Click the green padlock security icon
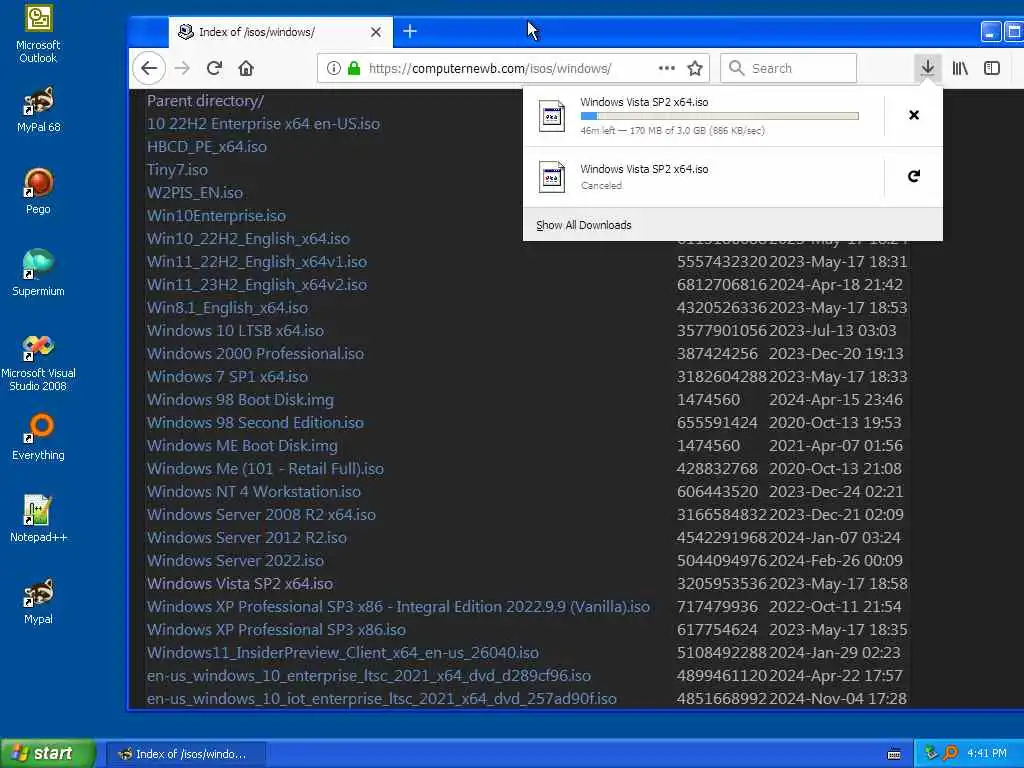This screenshot has width=1024, height=768. pyautogui.click(x=354, y=68)
